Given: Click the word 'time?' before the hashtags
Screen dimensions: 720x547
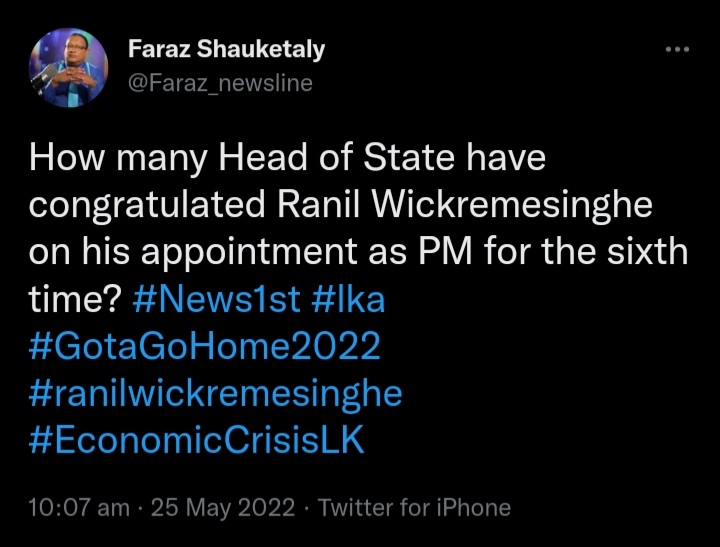Looking at the screenshot, I should point(73,298).
